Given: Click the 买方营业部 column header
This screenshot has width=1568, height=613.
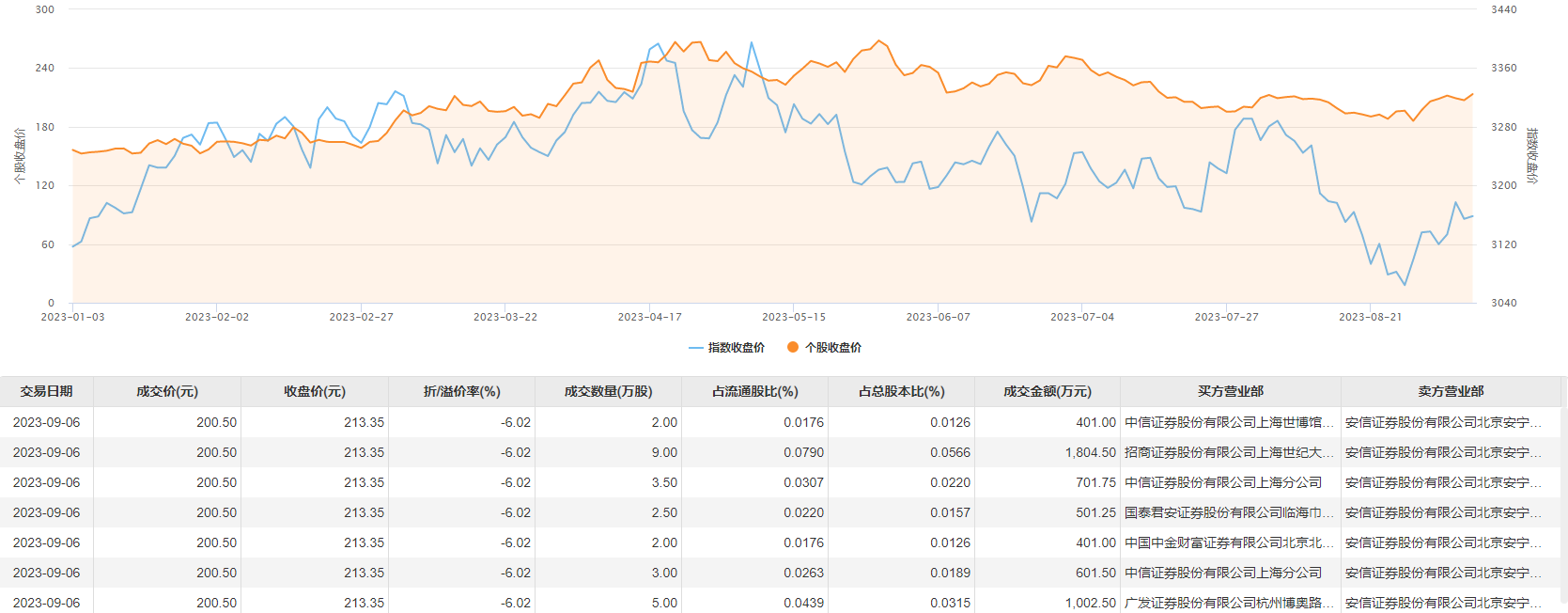Looking at the screenshot, I should pyautogui.click(x=1230, y=392).
